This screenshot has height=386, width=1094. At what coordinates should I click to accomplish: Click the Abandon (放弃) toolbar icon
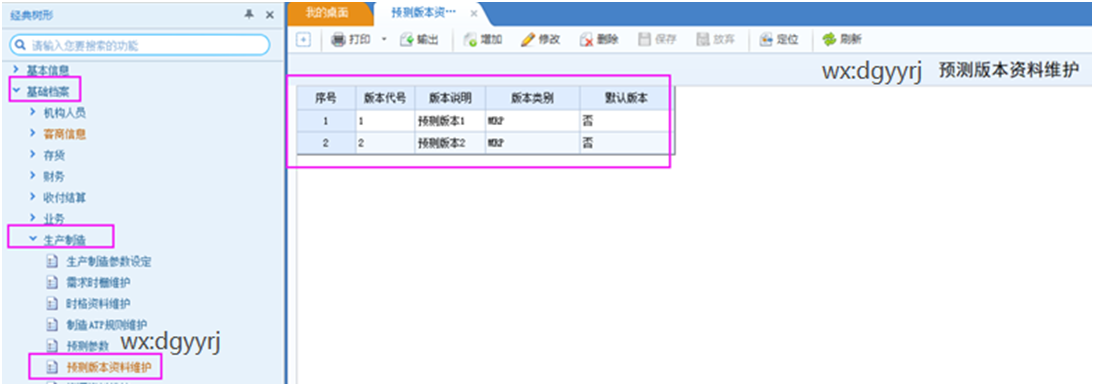pyautogui.click(x=703, y=40)
